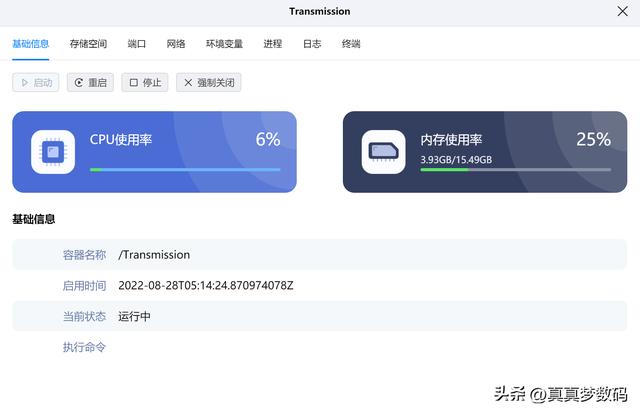Switch to the 基础信息 tab
Viewport: 640px width, 414px height.
click(x=31, y=44)
